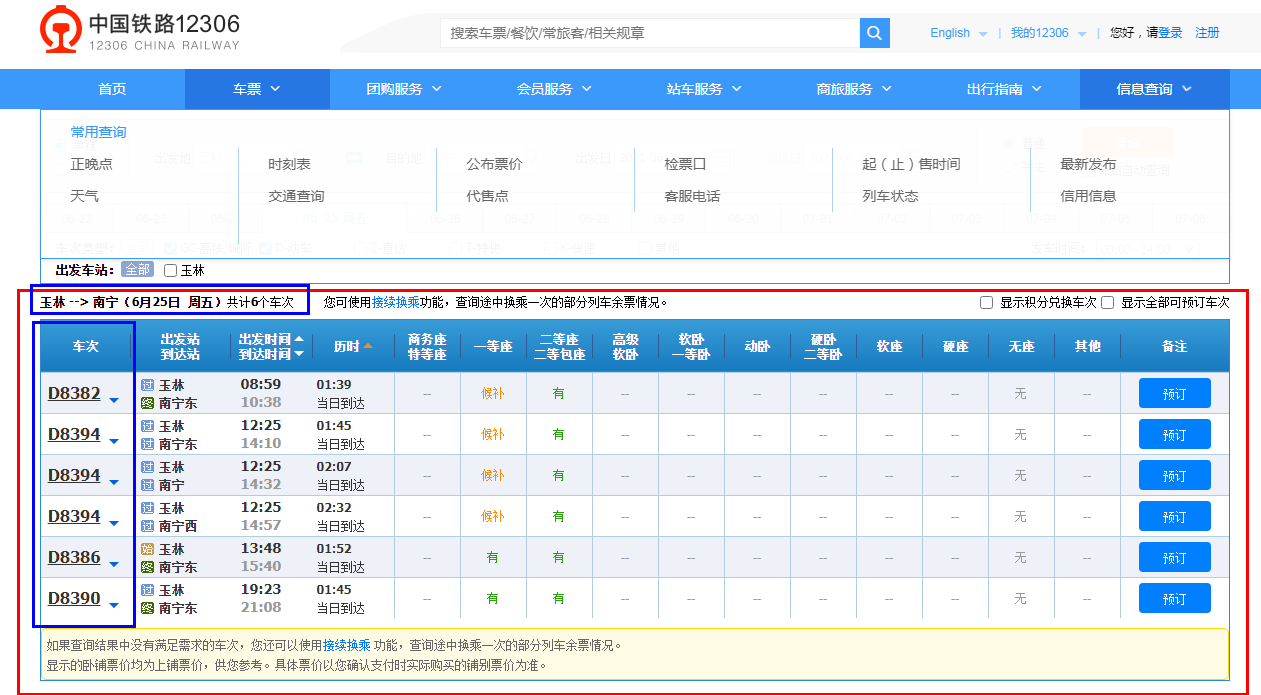
Task: Click the 终 terminal icon beside D8382 南宁东
Action: tap(148, 402)
